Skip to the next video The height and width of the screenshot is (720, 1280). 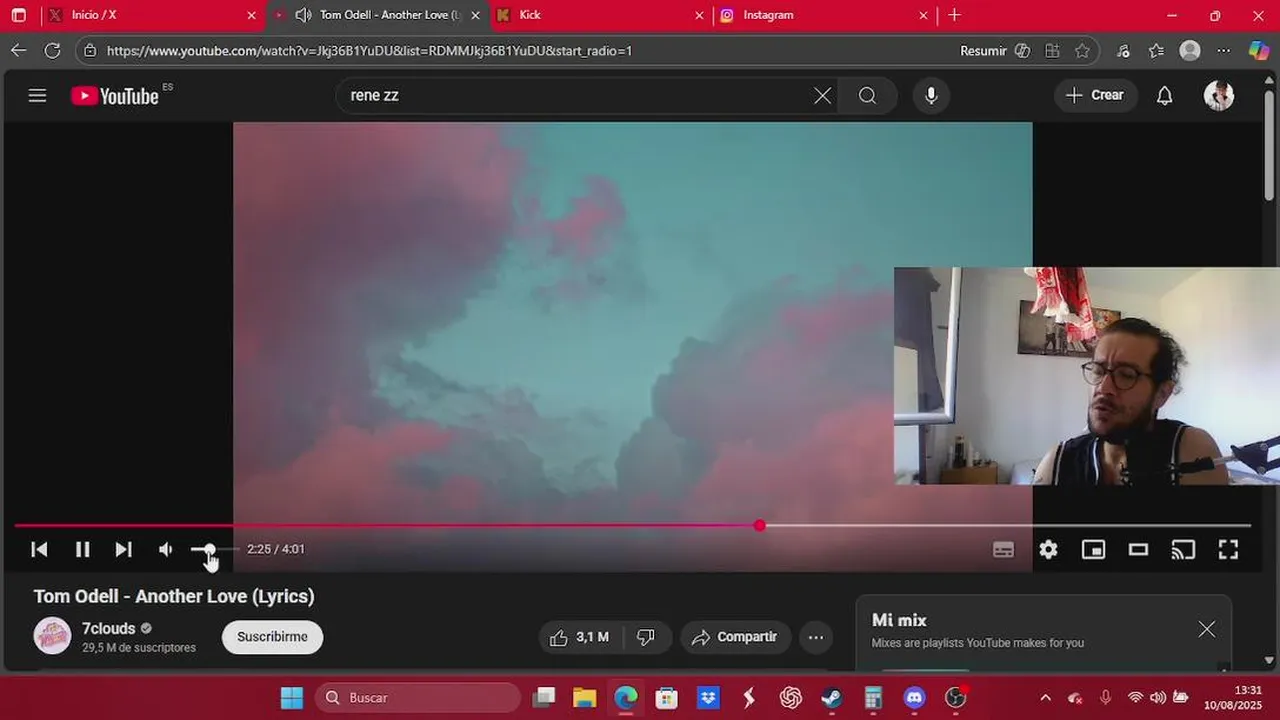[123, 549]
